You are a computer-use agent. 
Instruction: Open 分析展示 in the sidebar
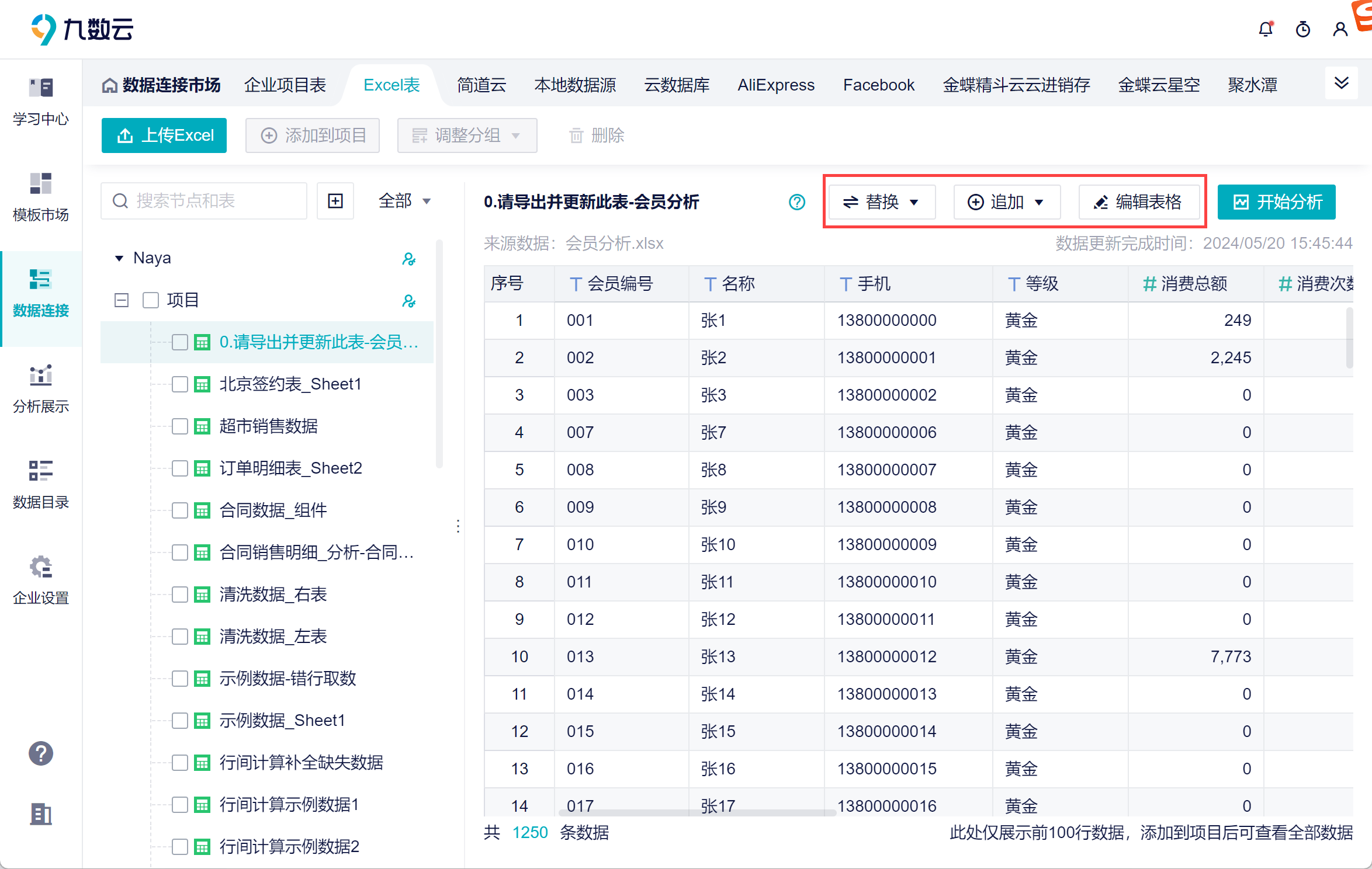coord(41,389)
